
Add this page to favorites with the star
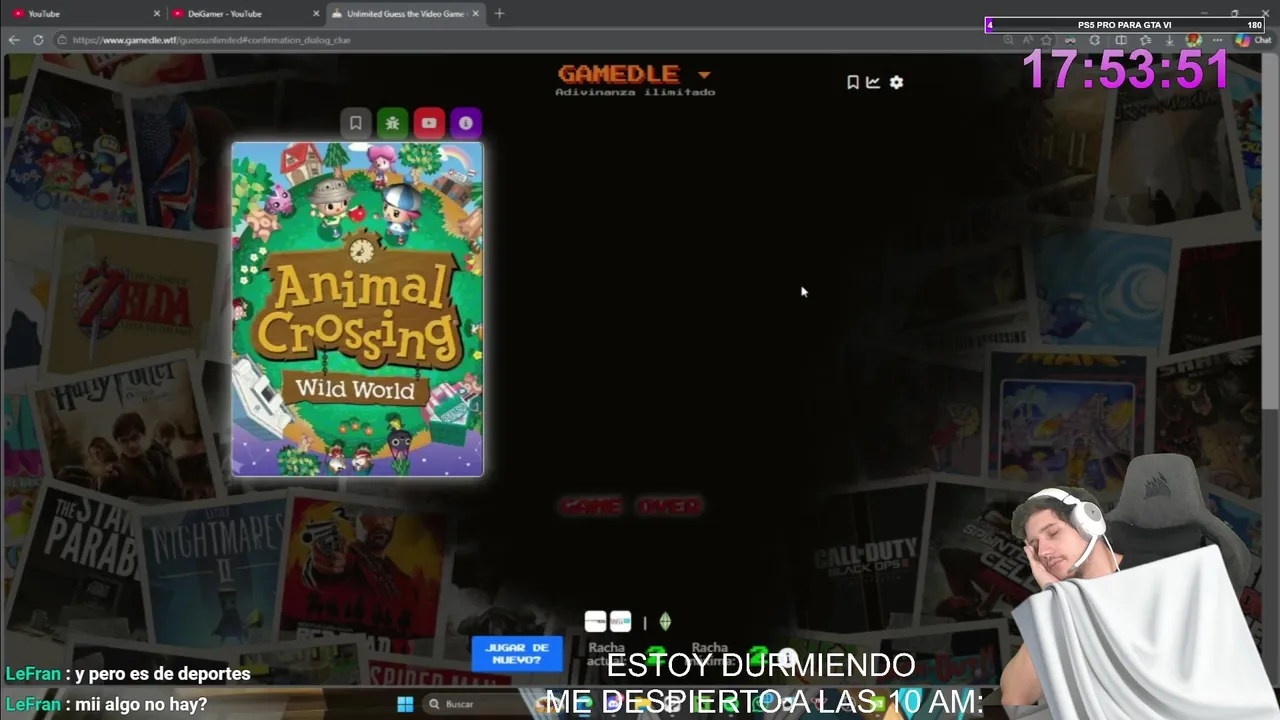(x=1046, y=40)
